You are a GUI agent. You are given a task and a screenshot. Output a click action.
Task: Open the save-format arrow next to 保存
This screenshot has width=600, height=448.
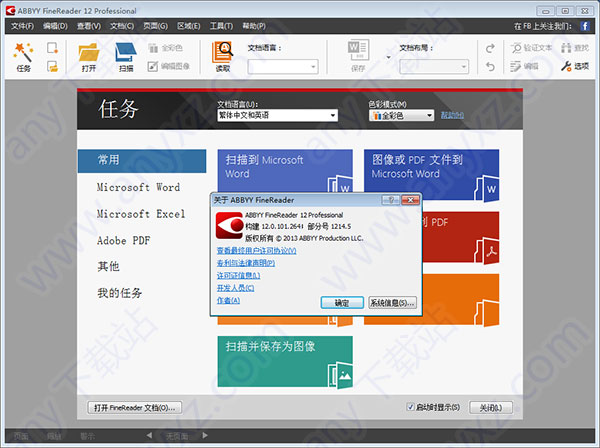388,57
